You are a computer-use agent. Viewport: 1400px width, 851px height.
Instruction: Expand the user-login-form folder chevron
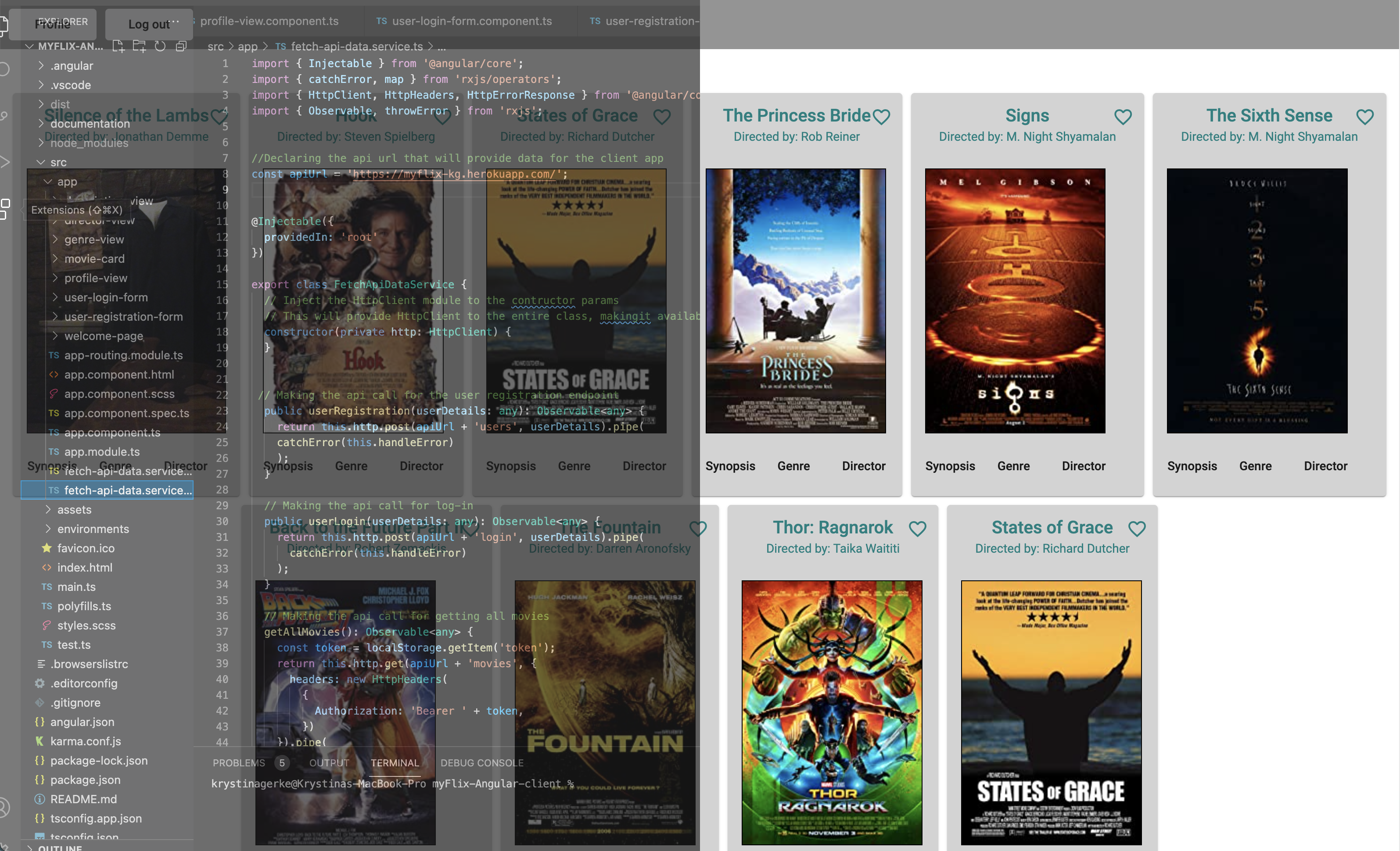[55, 297]
